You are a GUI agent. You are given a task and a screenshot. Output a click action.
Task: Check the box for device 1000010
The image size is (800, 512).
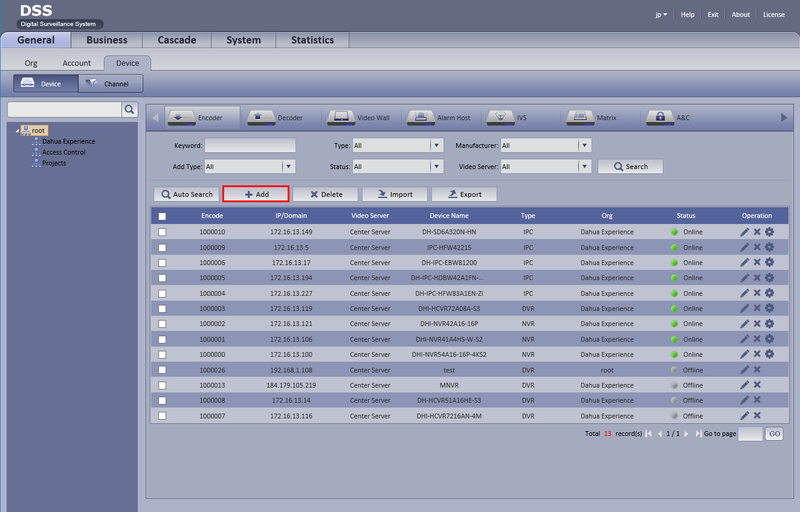(x=162, y=232)
